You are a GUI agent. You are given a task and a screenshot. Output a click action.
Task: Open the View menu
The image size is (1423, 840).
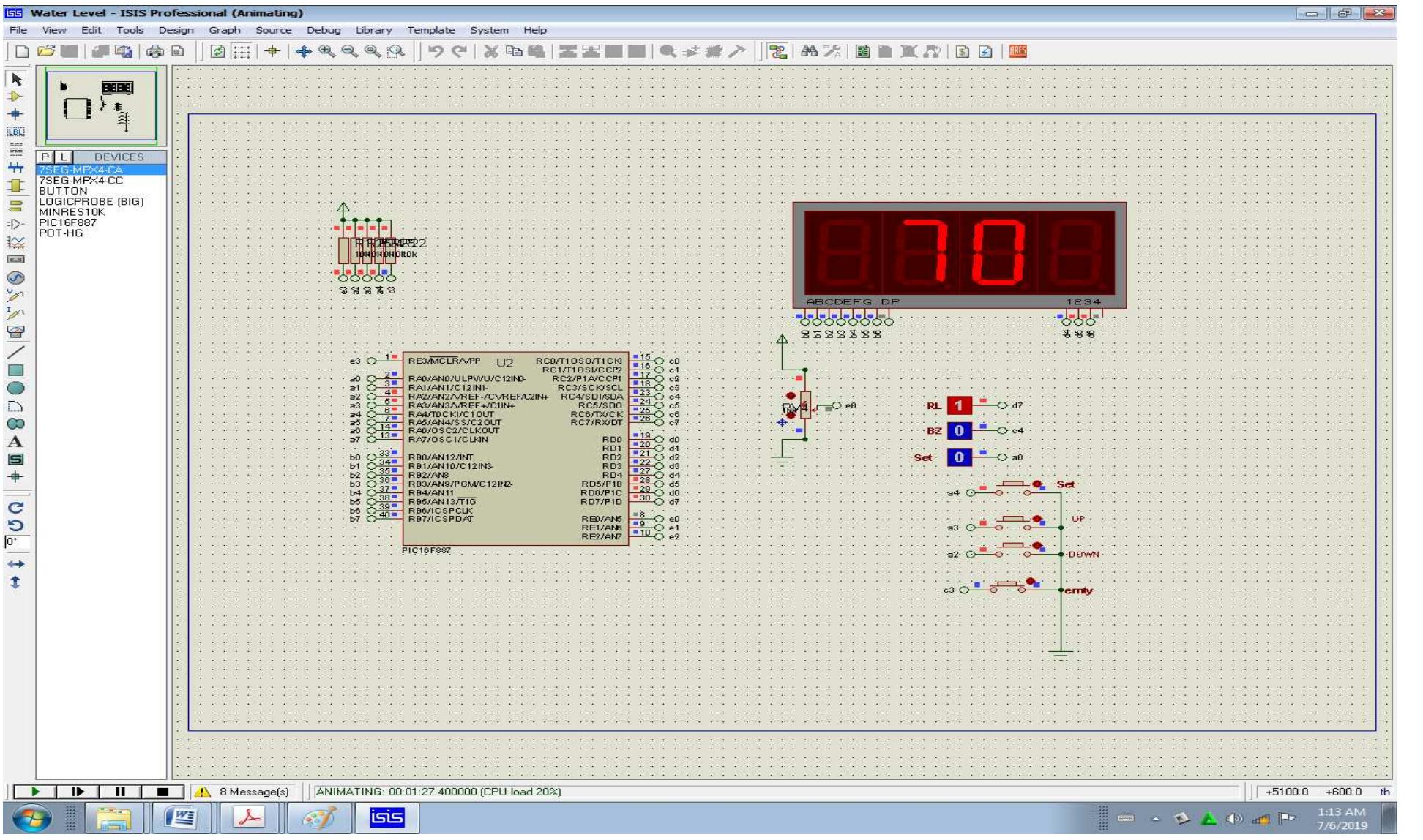(x=54, y=30)
